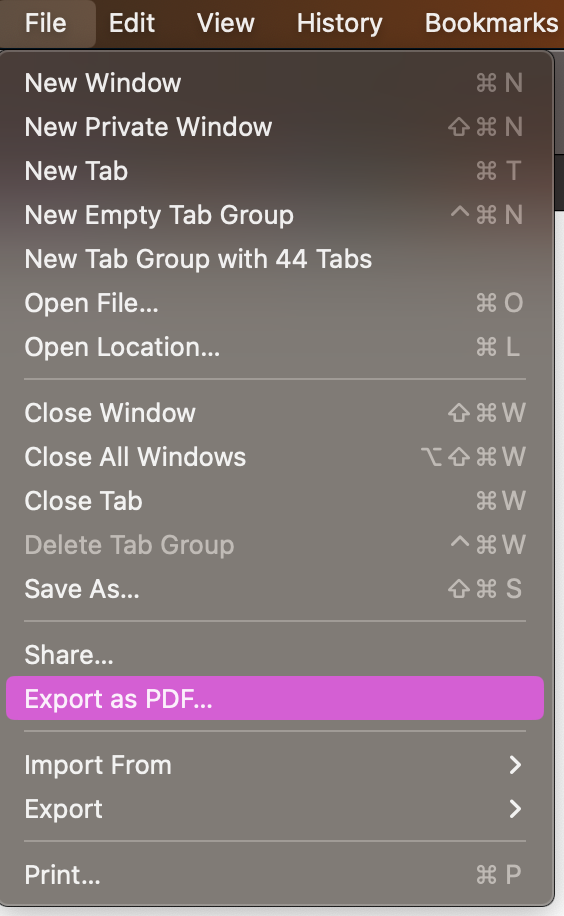The height and width of the screenshot is (916, 564).
Task: Expand the Export submenu chevron
Action: click(x=515, y=809)
